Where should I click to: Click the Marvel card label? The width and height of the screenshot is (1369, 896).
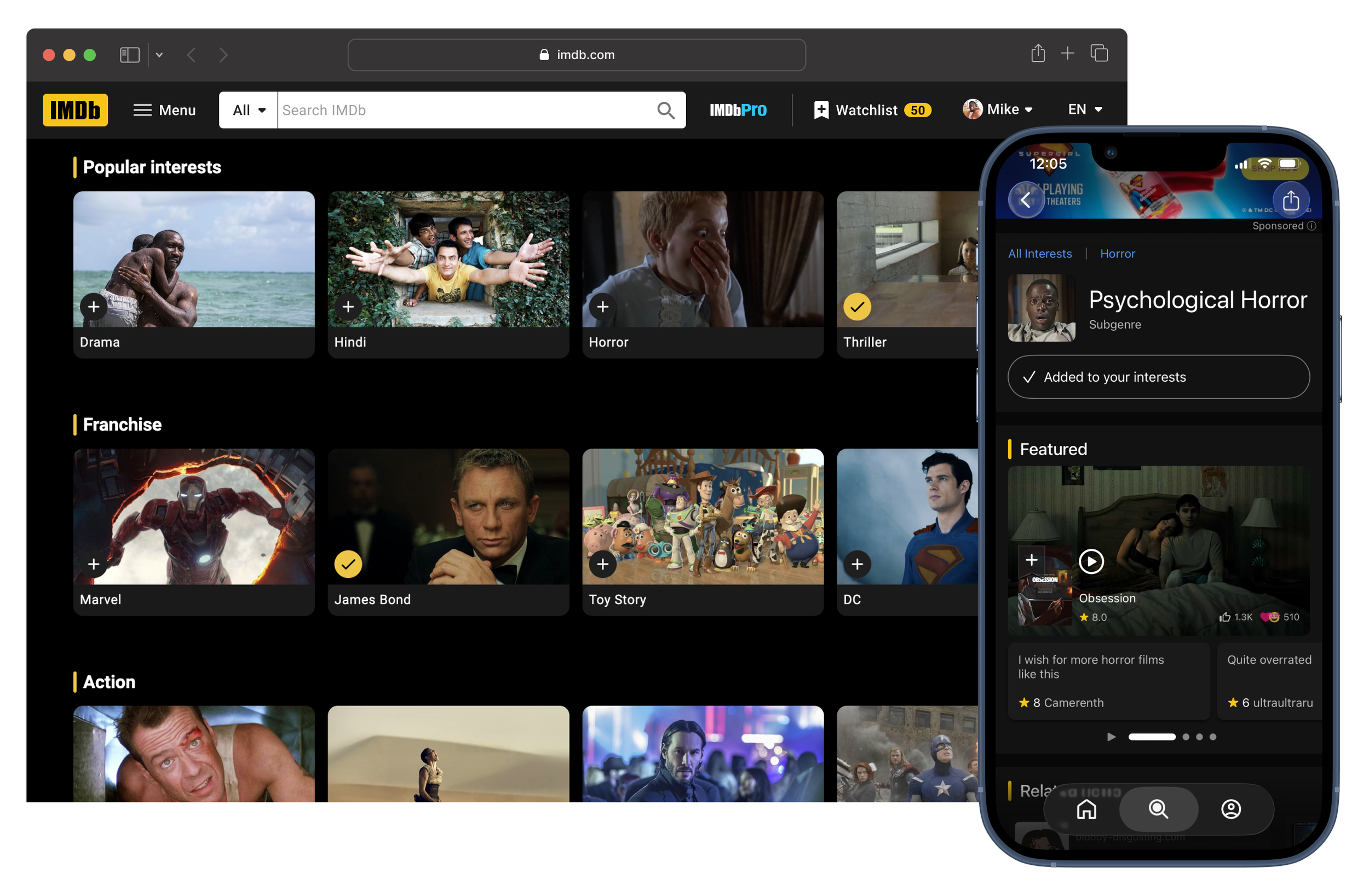point(101,599)
